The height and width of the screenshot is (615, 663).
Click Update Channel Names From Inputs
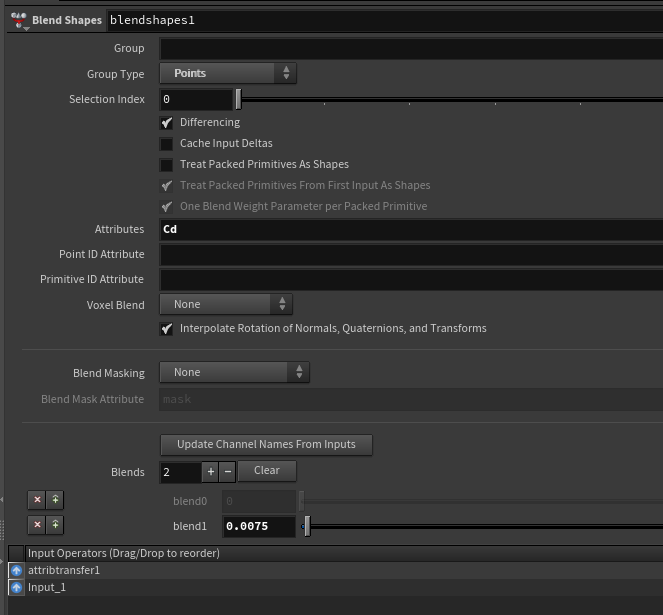coord(266,445)
